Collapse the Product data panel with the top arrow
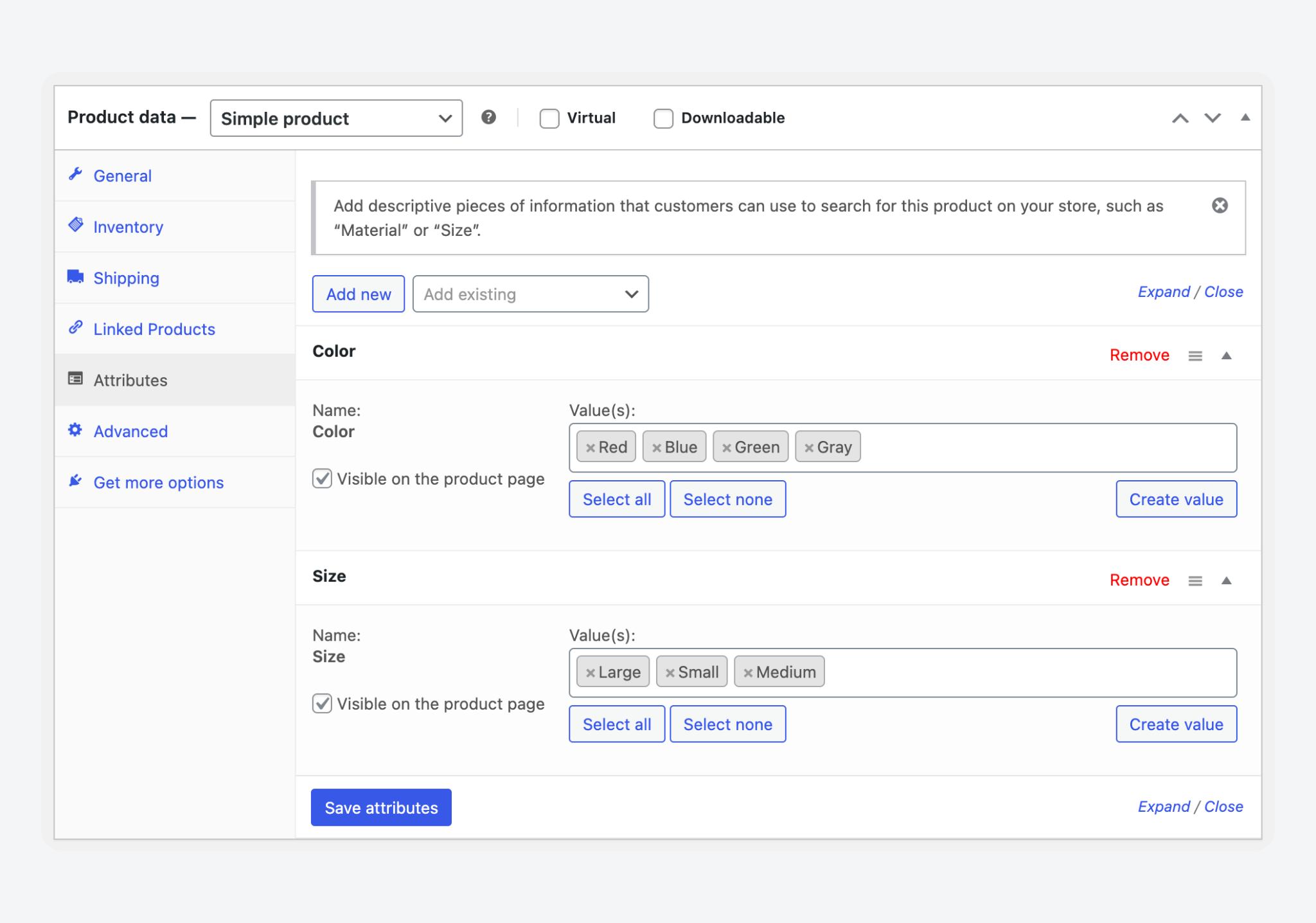Viewport: 1316px width, 923px height. pyautogui.click(x=1245, y=118)
